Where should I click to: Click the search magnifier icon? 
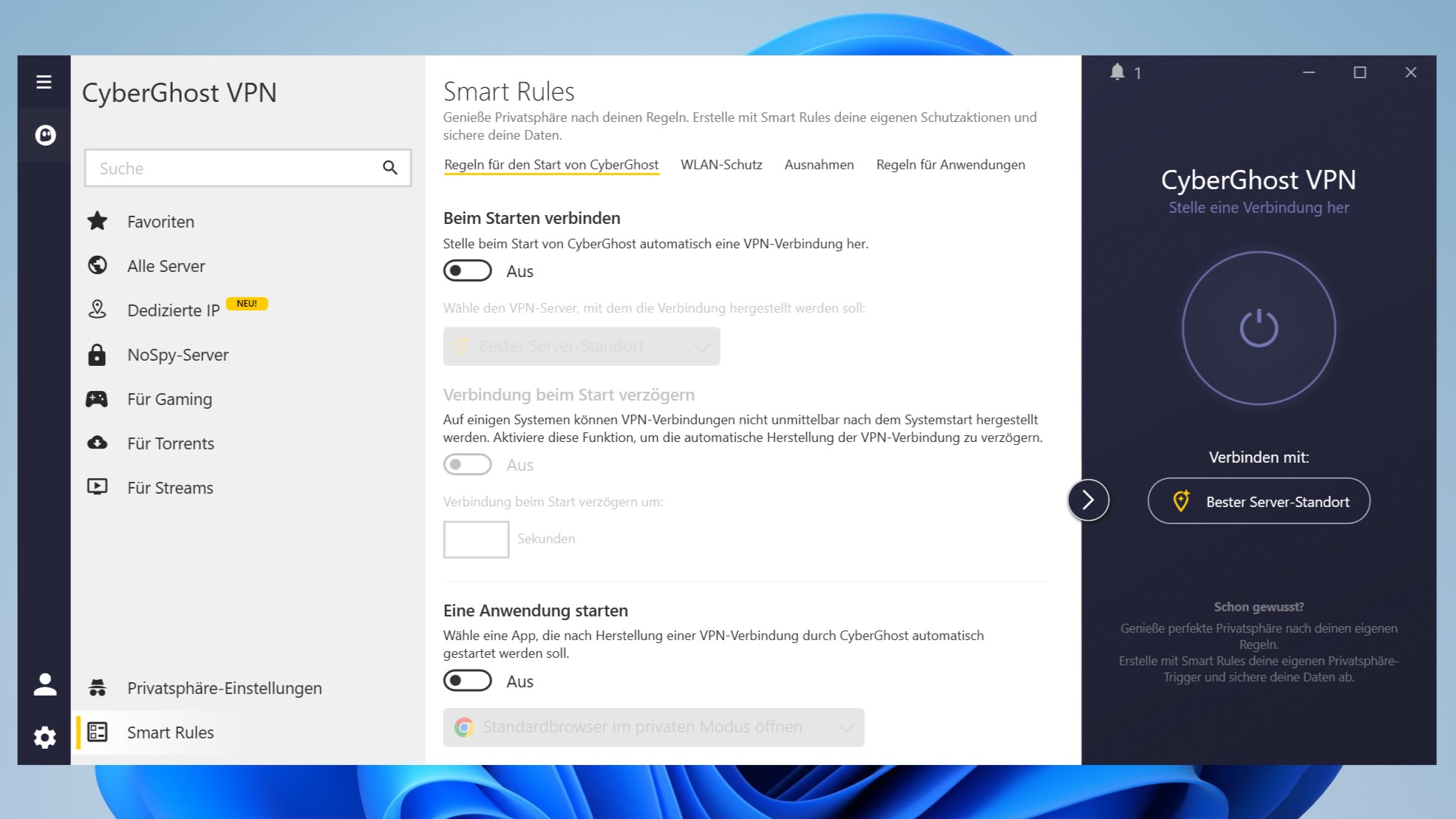[390, 168]
